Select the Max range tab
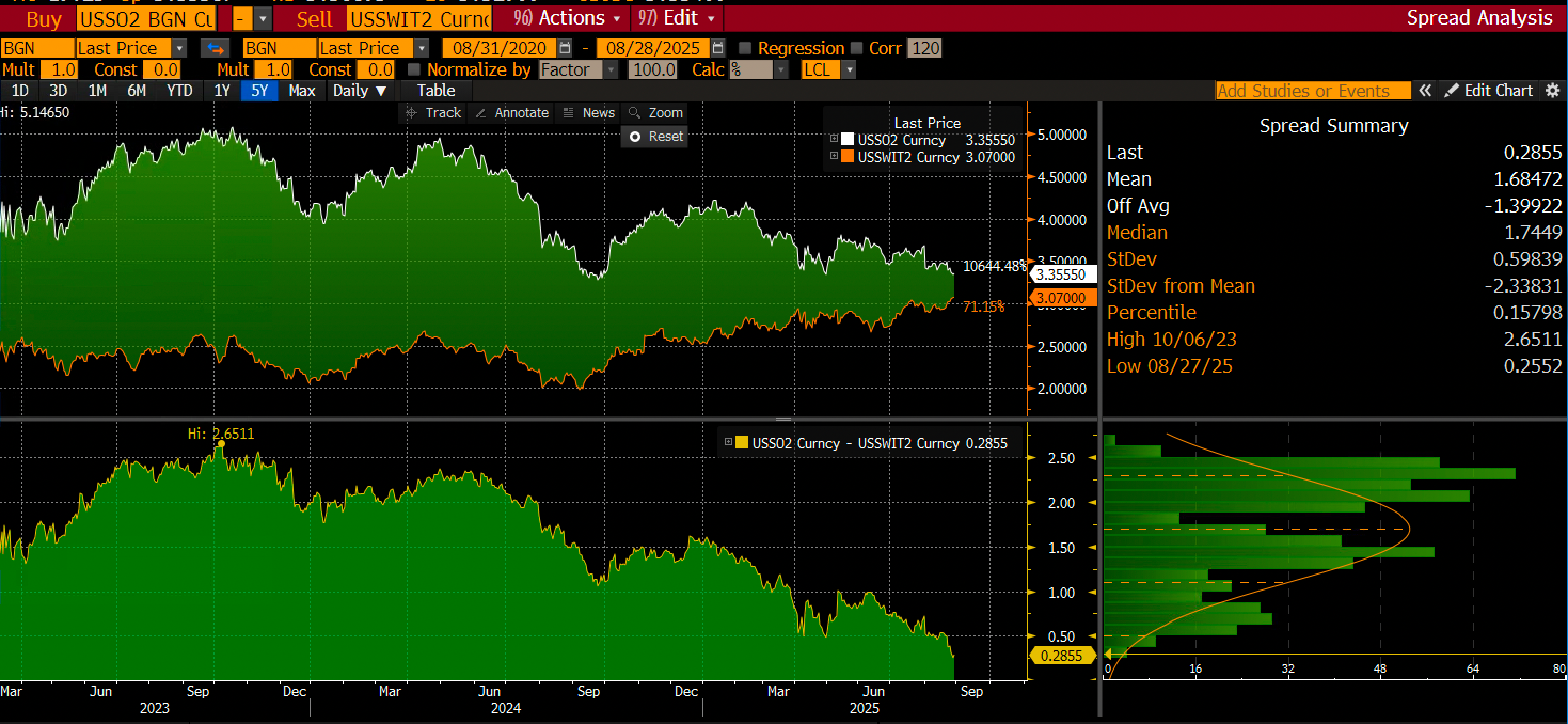Image resolution: width=1568 pixels, height=724 pixels. (x=302, y=91)
